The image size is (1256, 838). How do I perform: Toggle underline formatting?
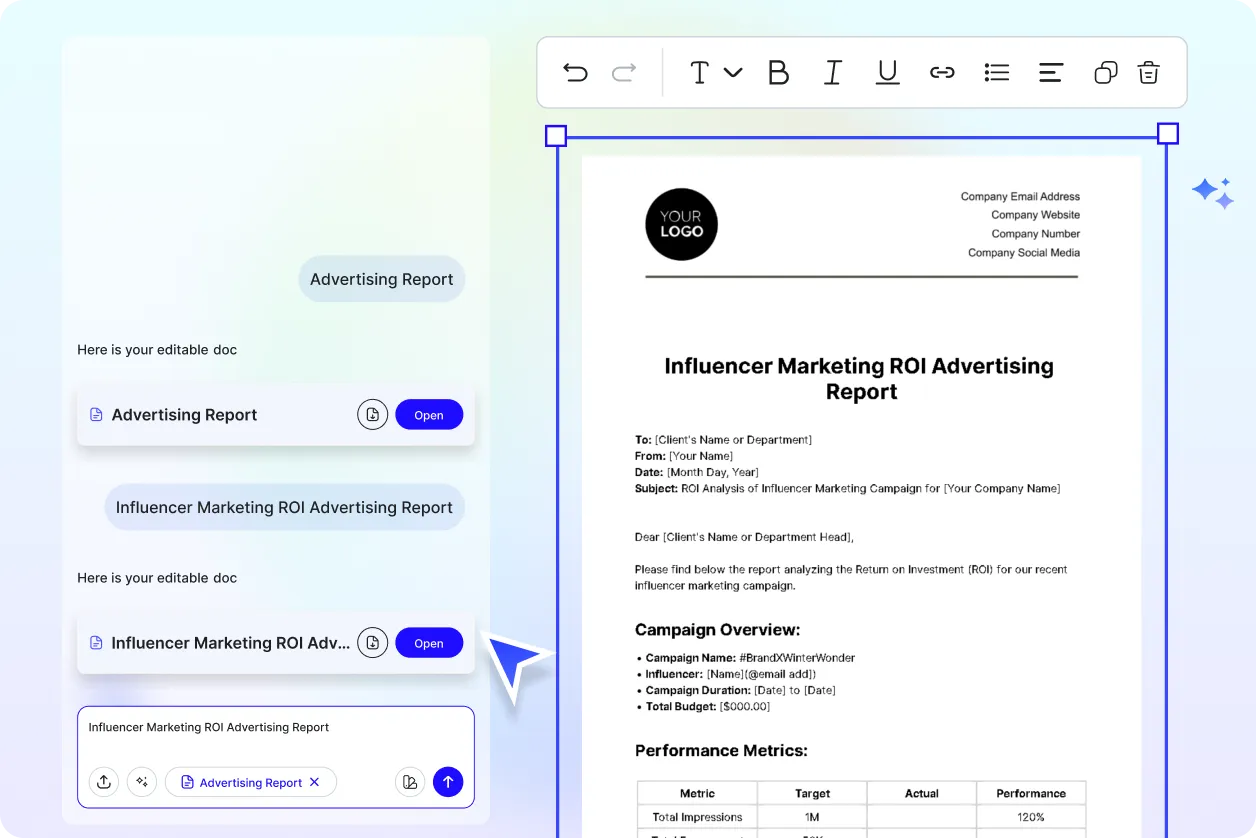click(887, 72)
